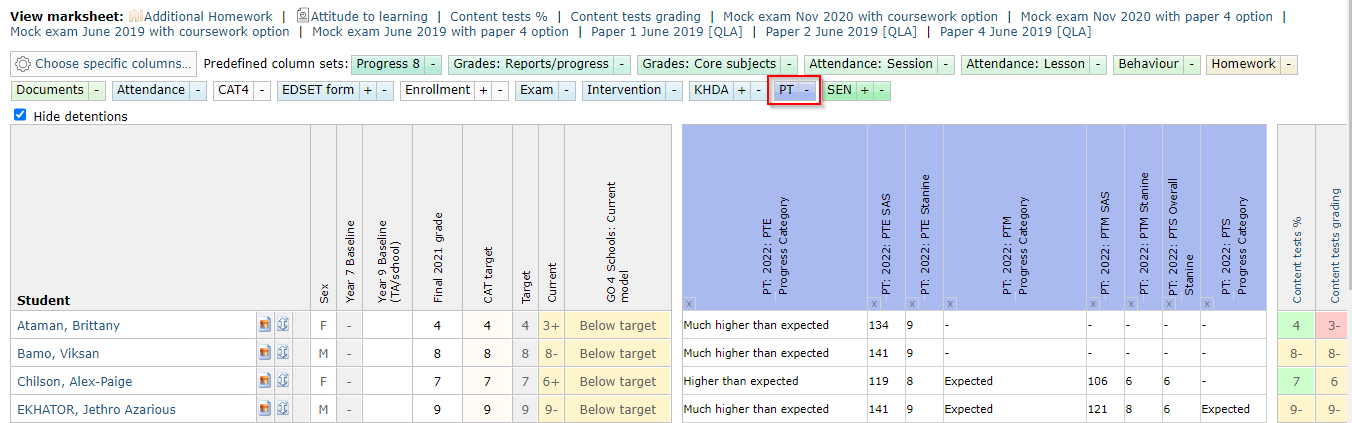Click Choose specific columns button
Screen dimensions: 1352x423
(x=103, y=64)
